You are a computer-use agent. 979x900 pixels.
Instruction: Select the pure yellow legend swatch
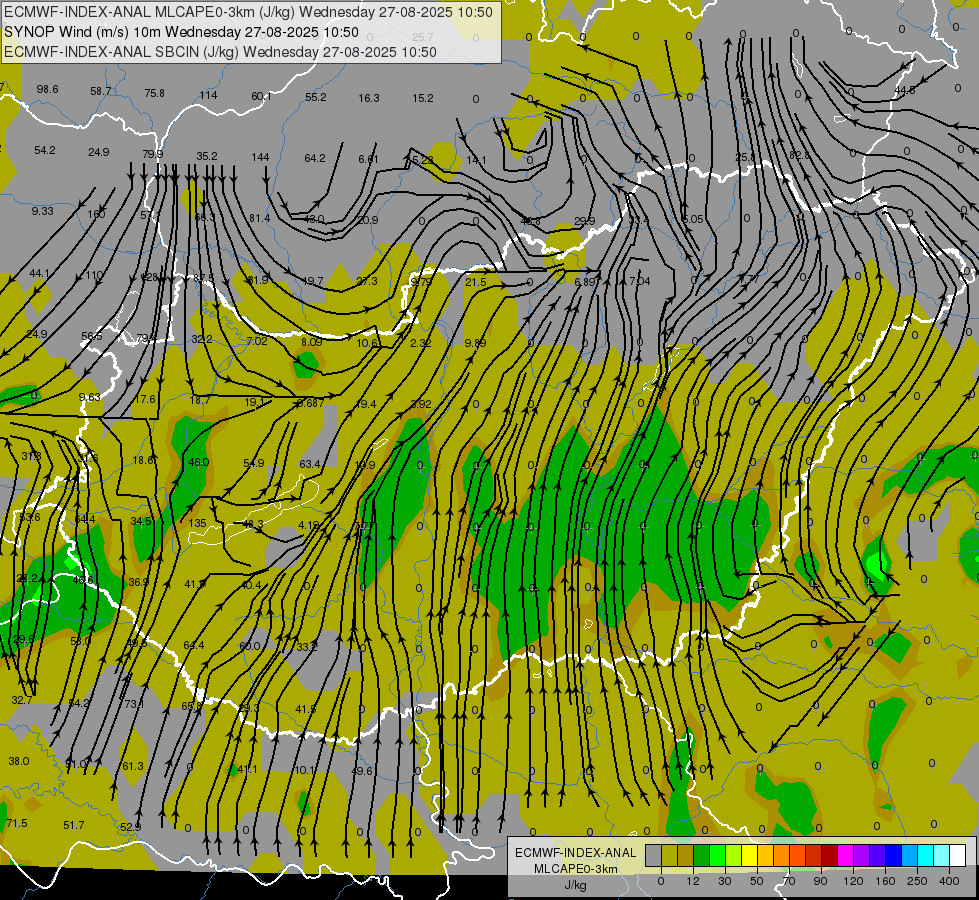(750, 856)
